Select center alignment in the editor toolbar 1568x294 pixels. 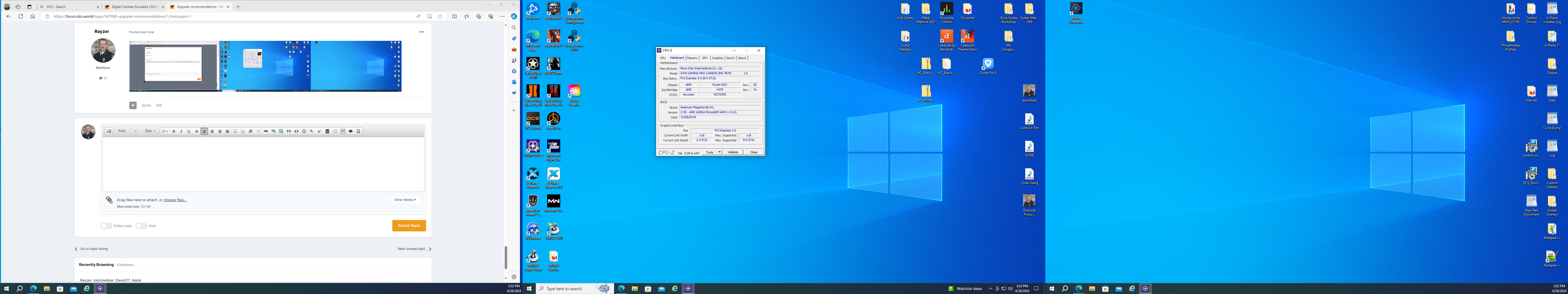click(212, 131)
